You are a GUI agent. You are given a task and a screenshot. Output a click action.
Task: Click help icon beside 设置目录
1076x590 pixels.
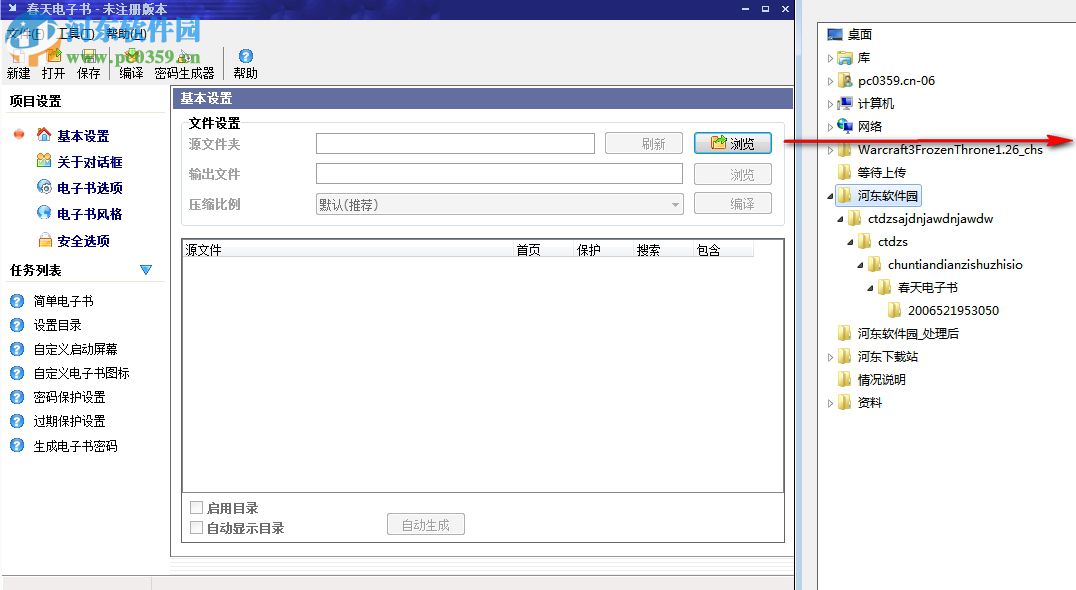point(17,324)
